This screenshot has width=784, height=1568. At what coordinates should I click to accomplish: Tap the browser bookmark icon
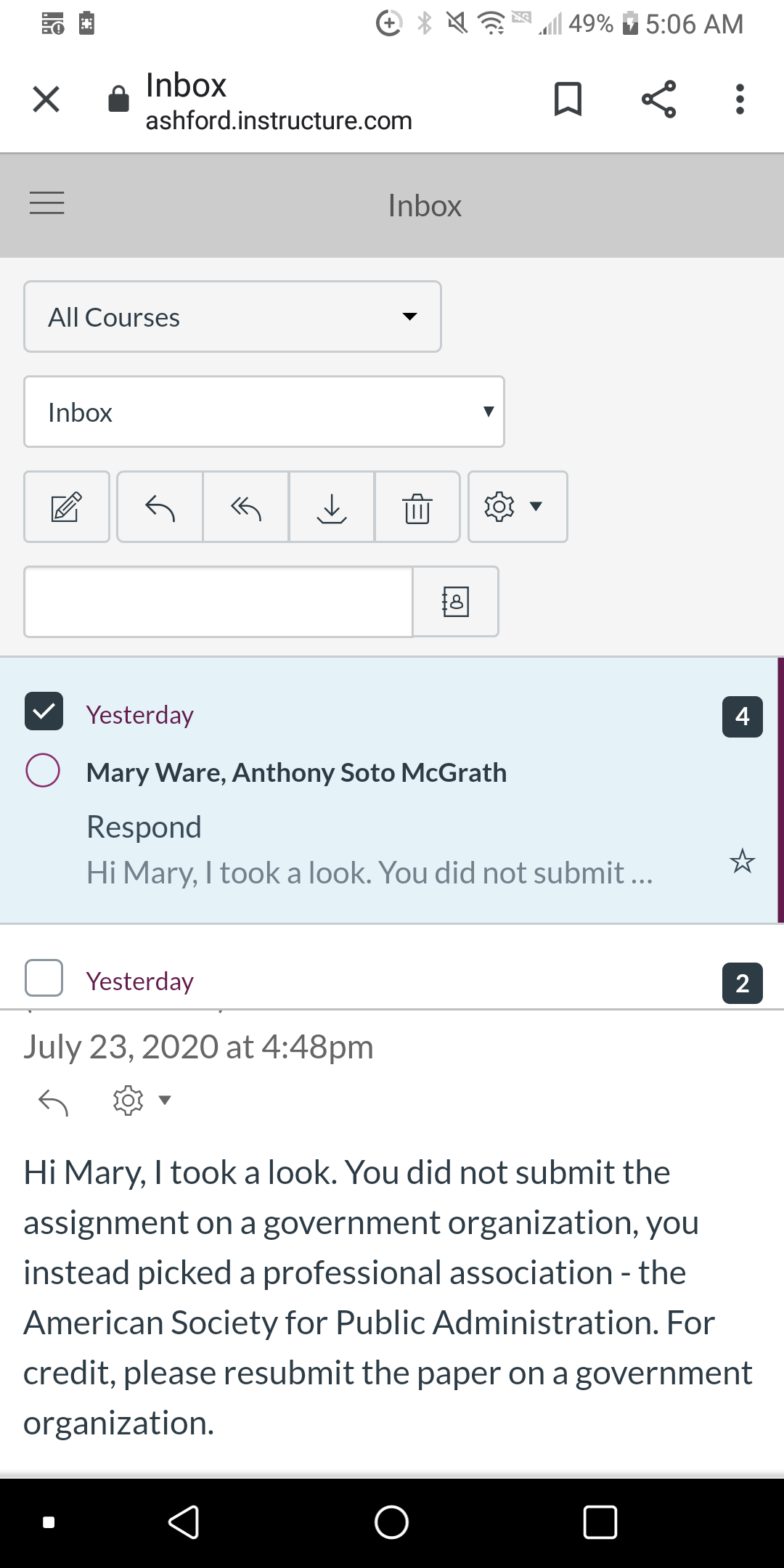[x=568, y=99]
